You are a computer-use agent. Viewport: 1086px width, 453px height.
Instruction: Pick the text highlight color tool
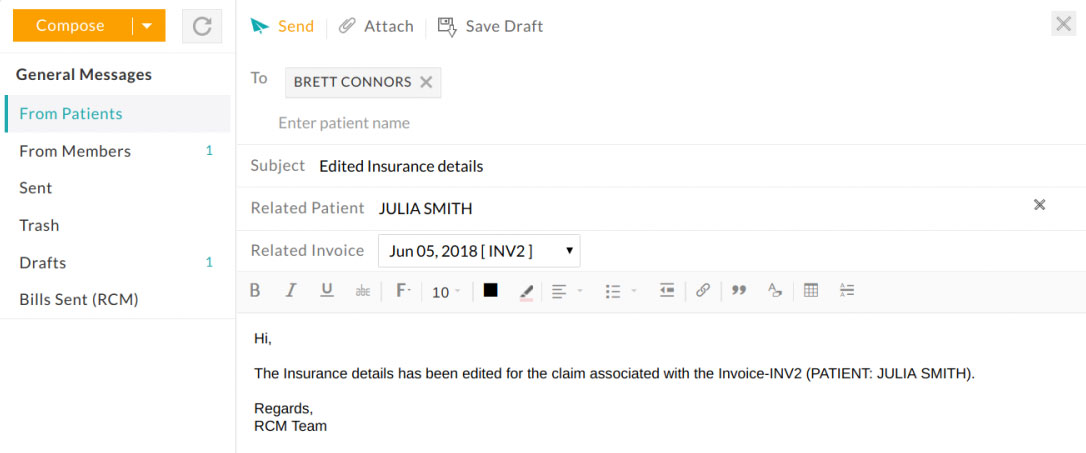click(x=527, y=291)
